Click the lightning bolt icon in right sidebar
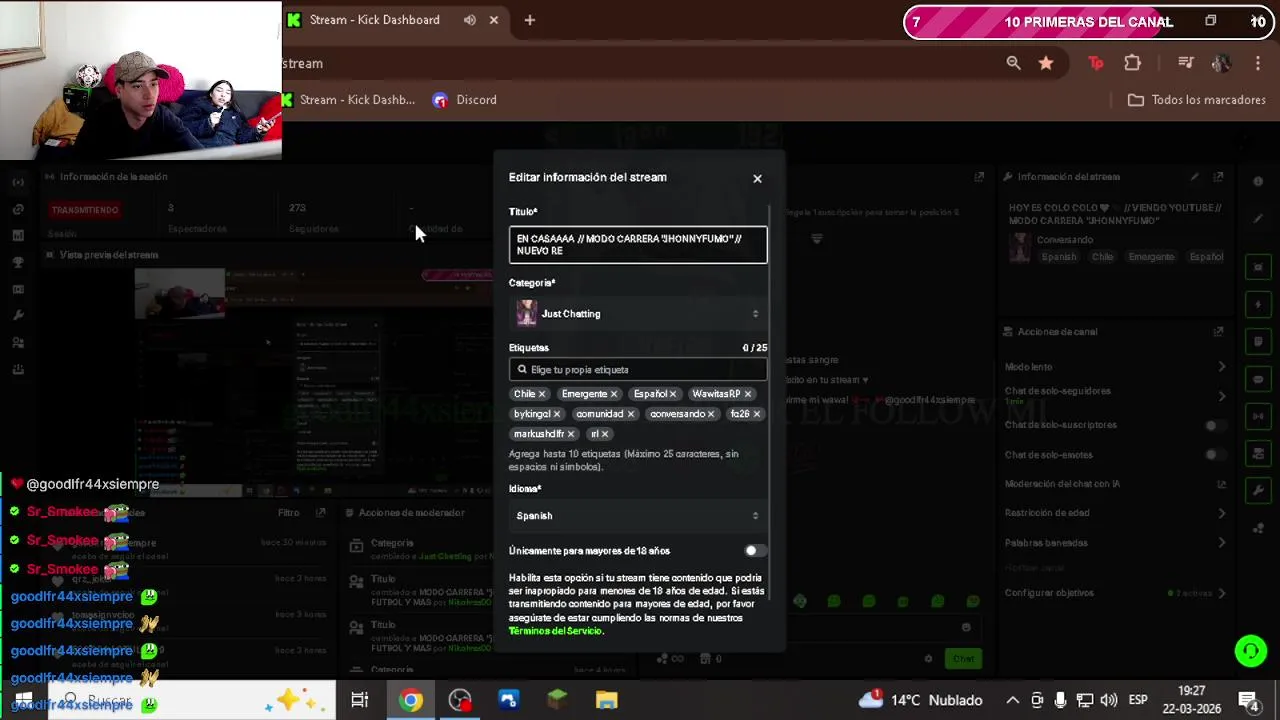Viewport: 1280px width, 720px height. coord(1258,304)
